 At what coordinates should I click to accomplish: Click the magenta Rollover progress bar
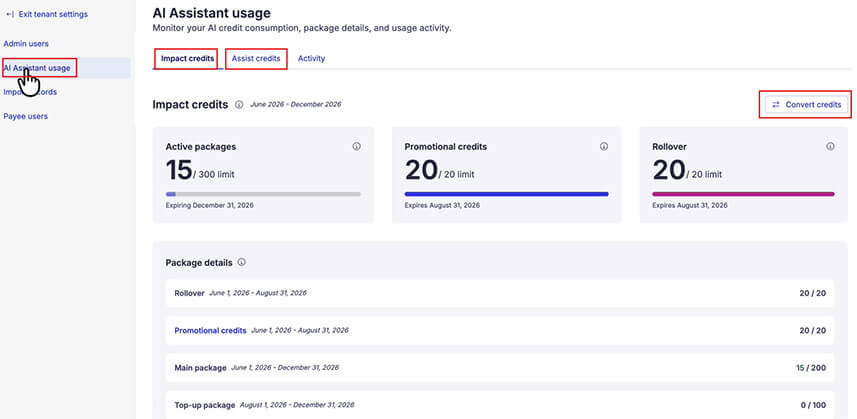coord(743,194)
